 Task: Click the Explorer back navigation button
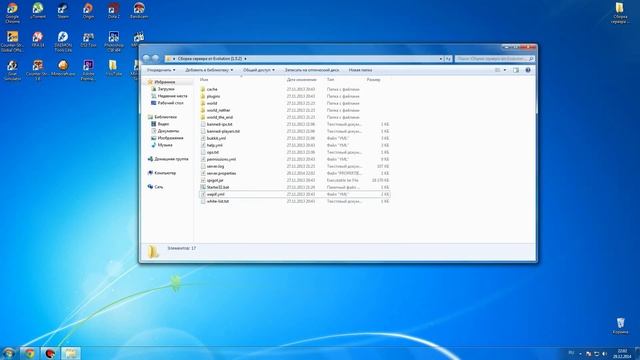click(x=146, y=58)
